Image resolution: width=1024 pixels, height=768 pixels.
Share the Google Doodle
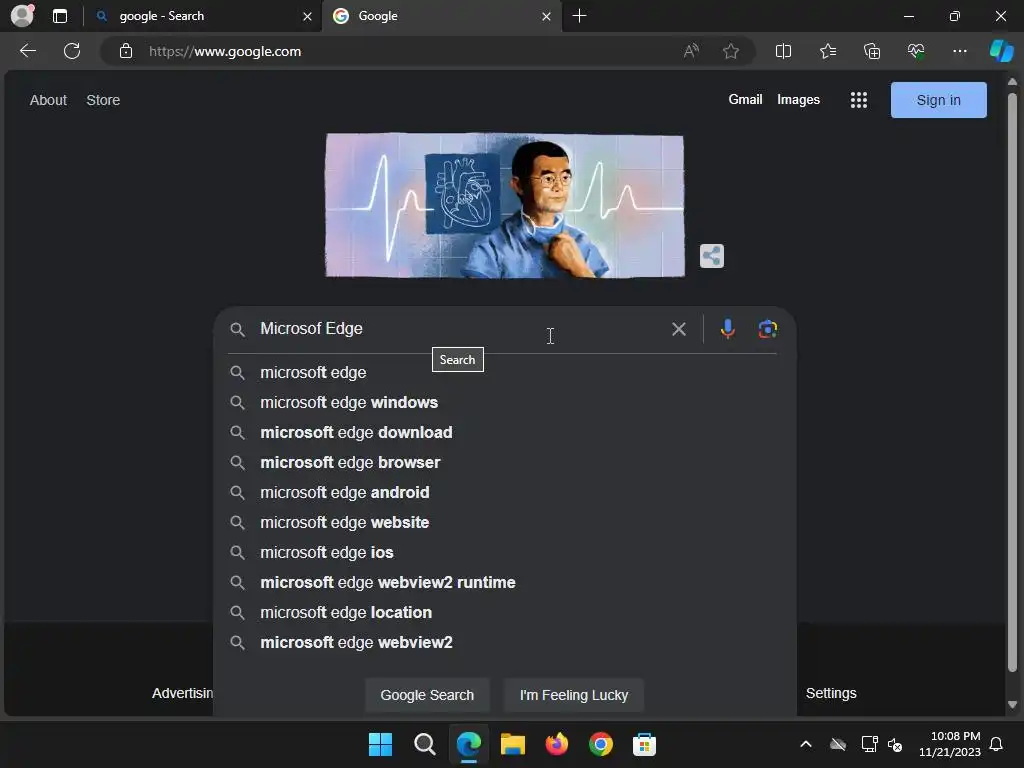tap(712, 256)
